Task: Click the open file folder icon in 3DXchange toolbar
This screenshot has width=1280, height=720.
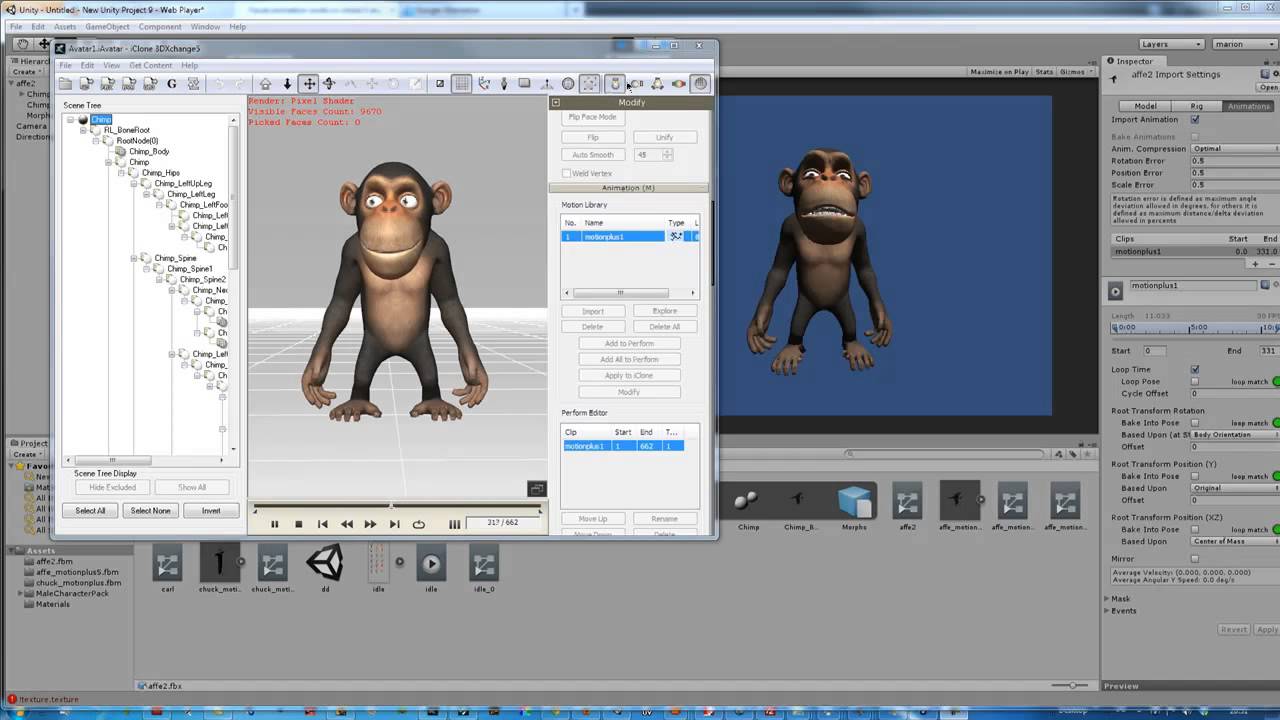Action: click(x=66, y=84)
